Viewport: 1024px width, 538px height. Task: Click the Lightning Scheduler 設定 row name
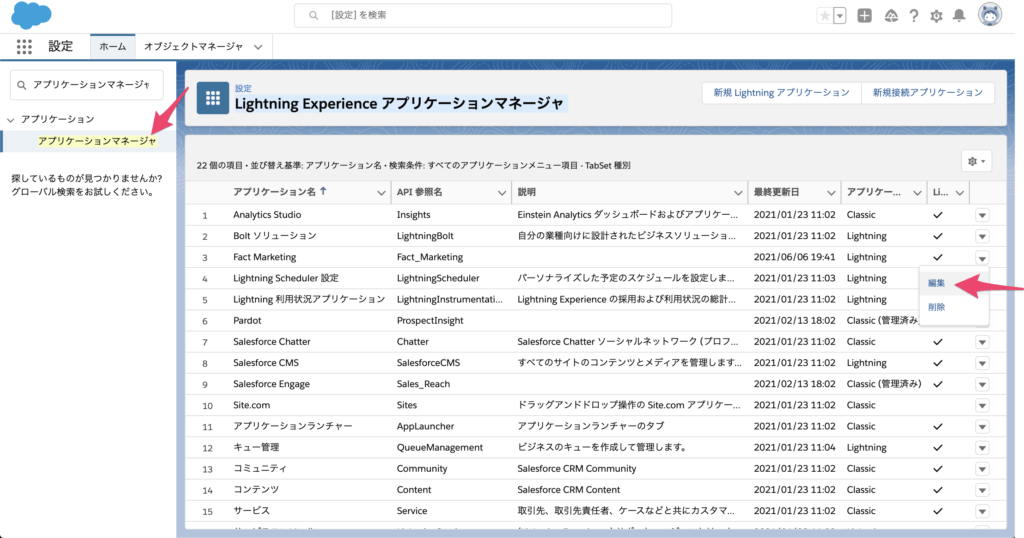point(286,278)
